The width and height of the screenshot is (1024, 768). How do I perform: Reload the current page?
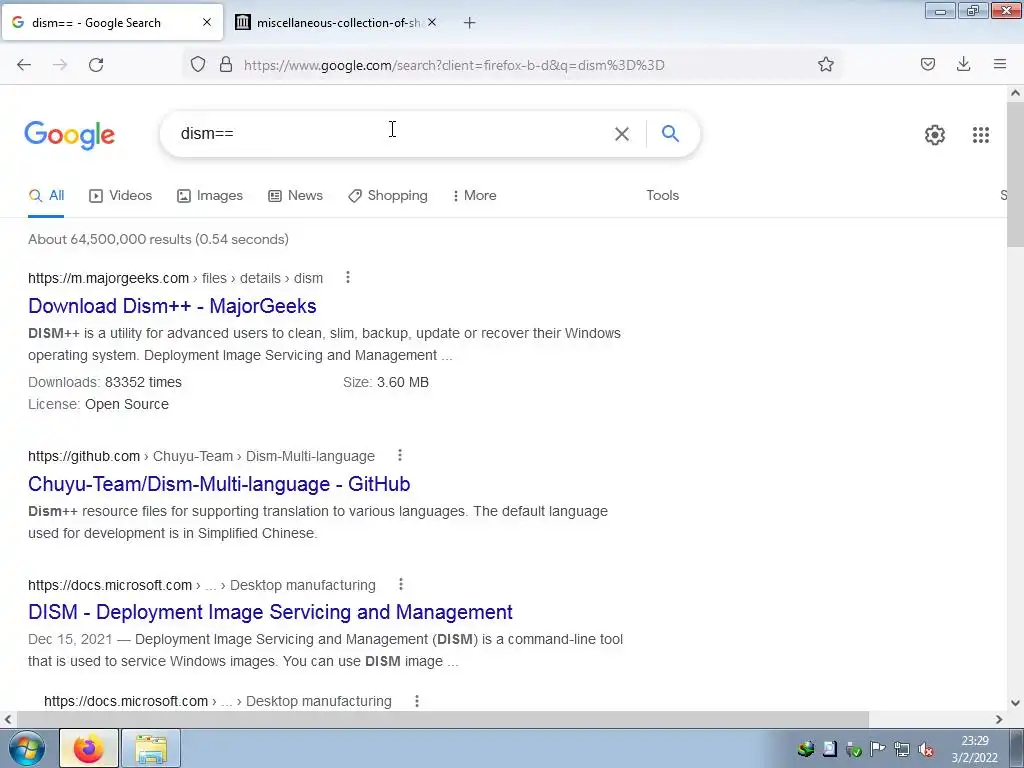(96, 65)
